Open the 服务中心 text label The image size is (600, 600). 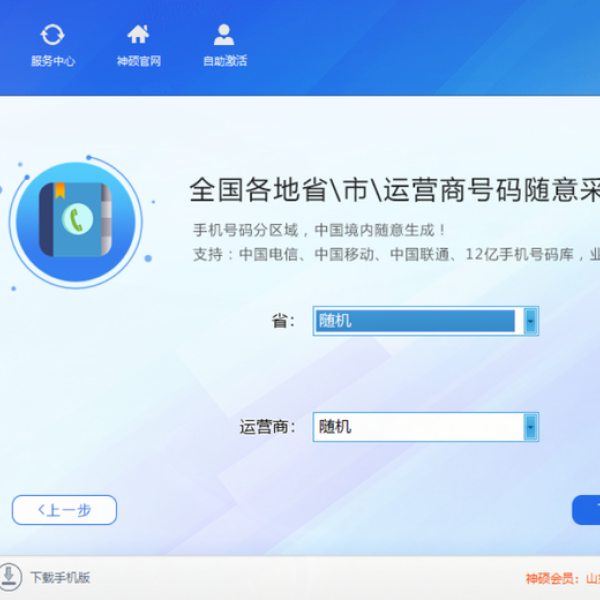click(x=53, y=61)
